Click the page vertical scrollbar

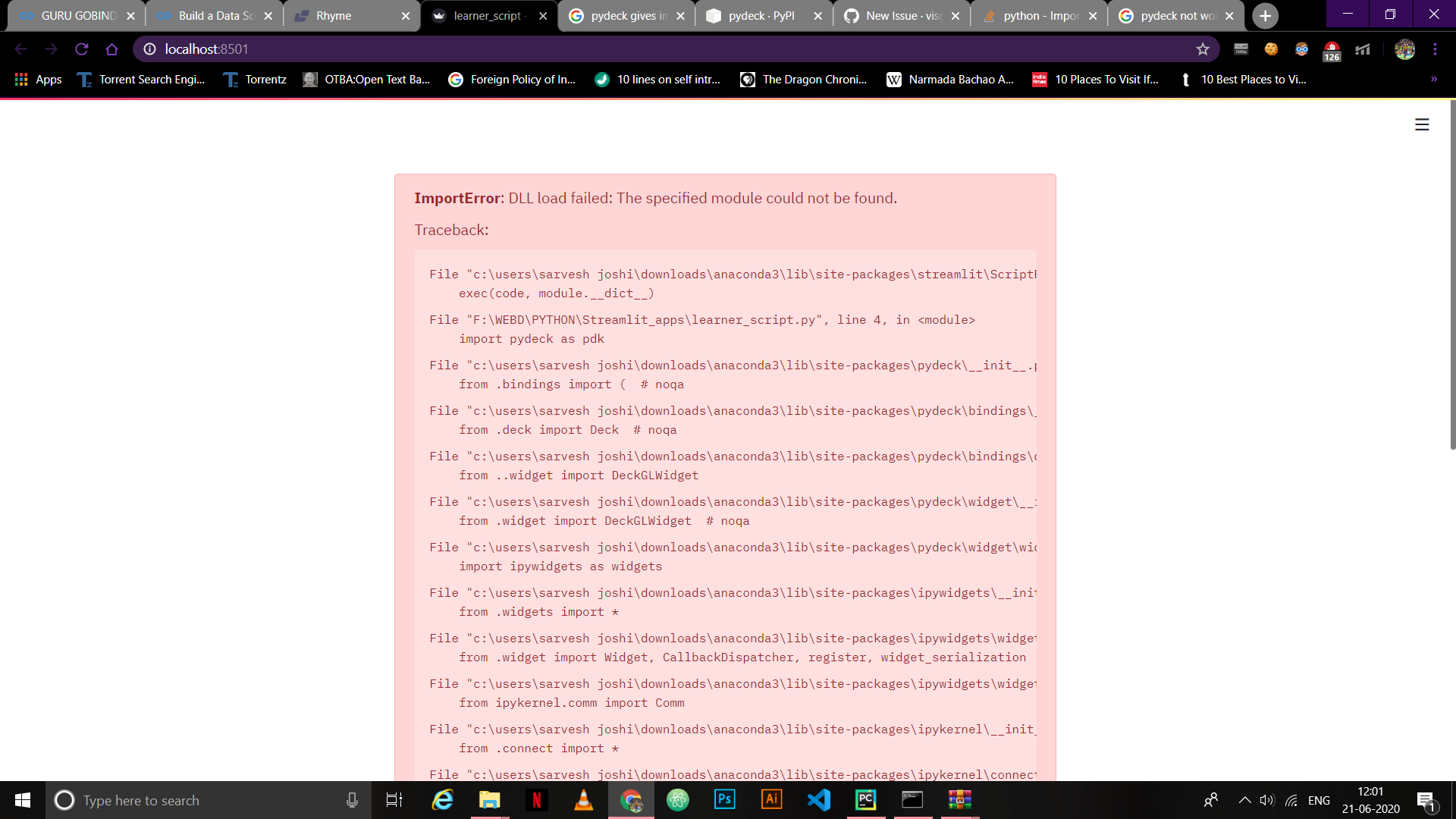(x=1452, y=273)
